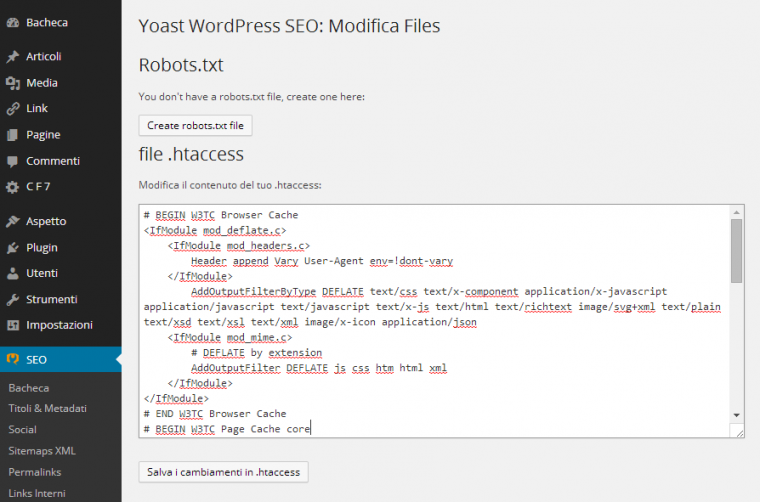The width and height of the screenshot is (760, 502).
Task: Open the Articoli menu
Action: coord(44,56)
